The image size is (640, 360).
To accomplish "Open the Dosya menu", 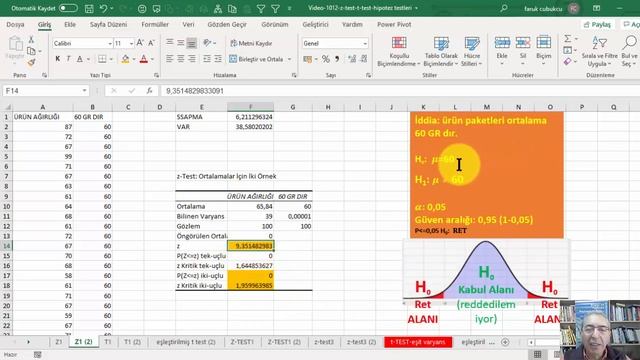I will point(15,24).
